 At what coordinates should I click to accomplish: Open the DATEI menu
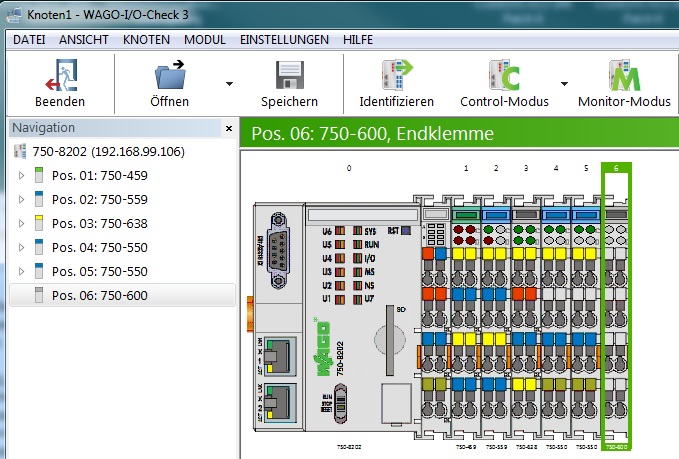coord(29,40)
